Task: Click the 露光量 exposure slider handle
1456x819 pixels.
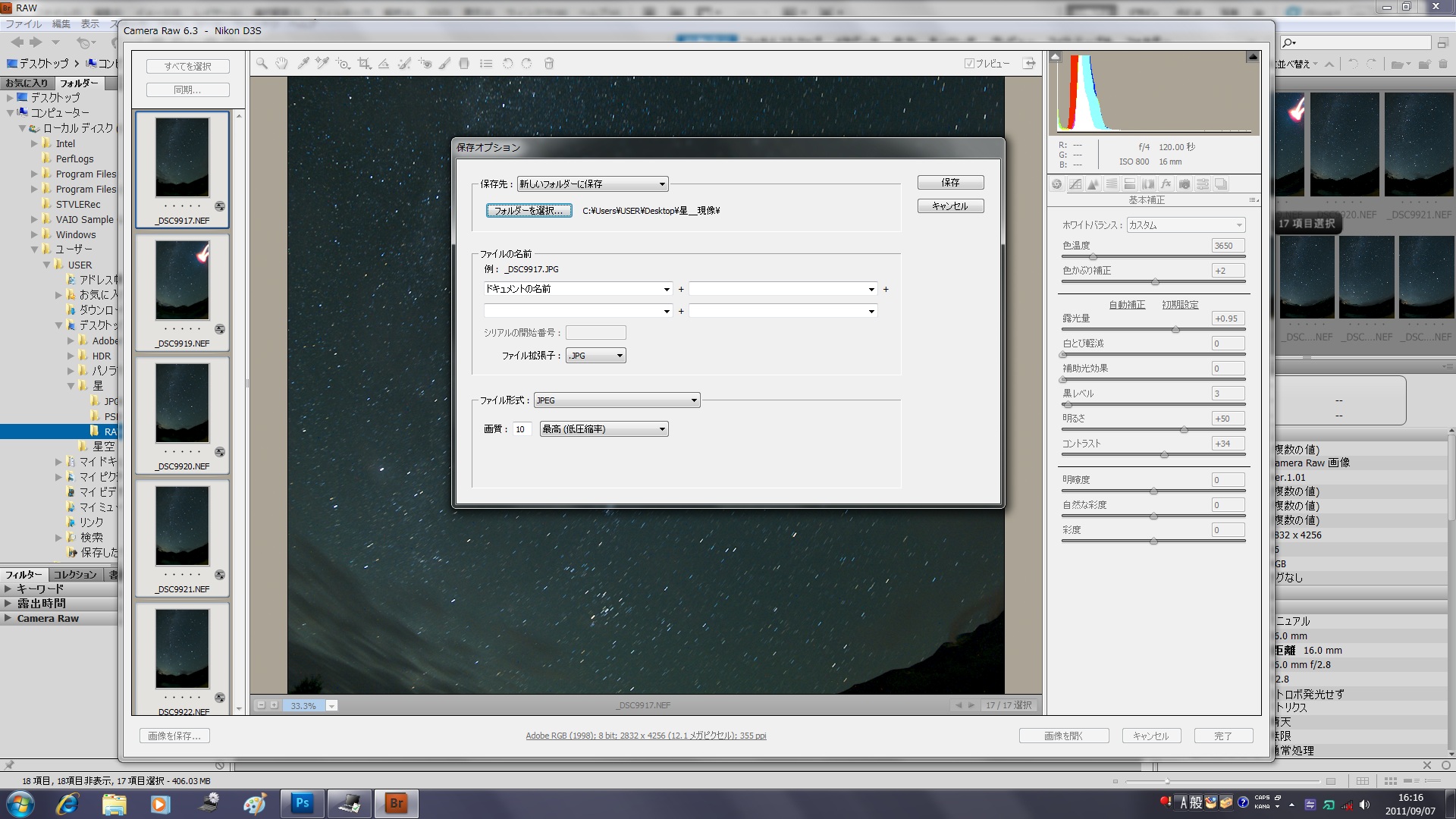Action: [x=1175, y=330]
